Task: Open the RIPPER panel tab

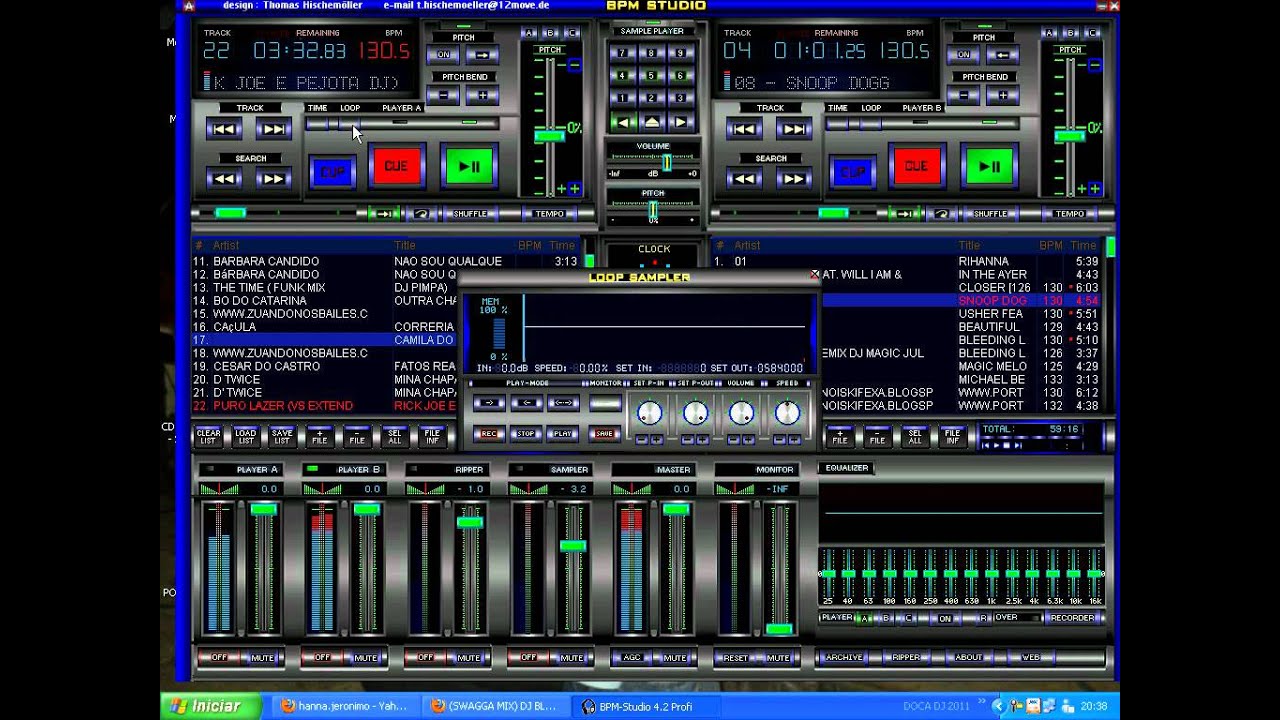Action: (x=906, y=657)
